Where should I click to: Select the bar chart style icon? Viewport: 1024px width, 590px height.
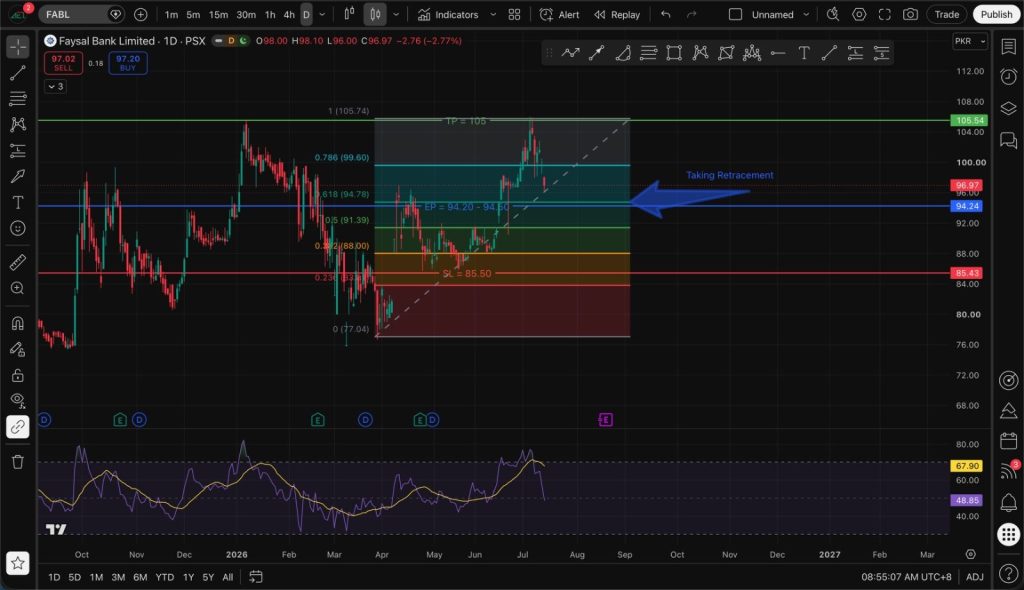pos(349,14)
